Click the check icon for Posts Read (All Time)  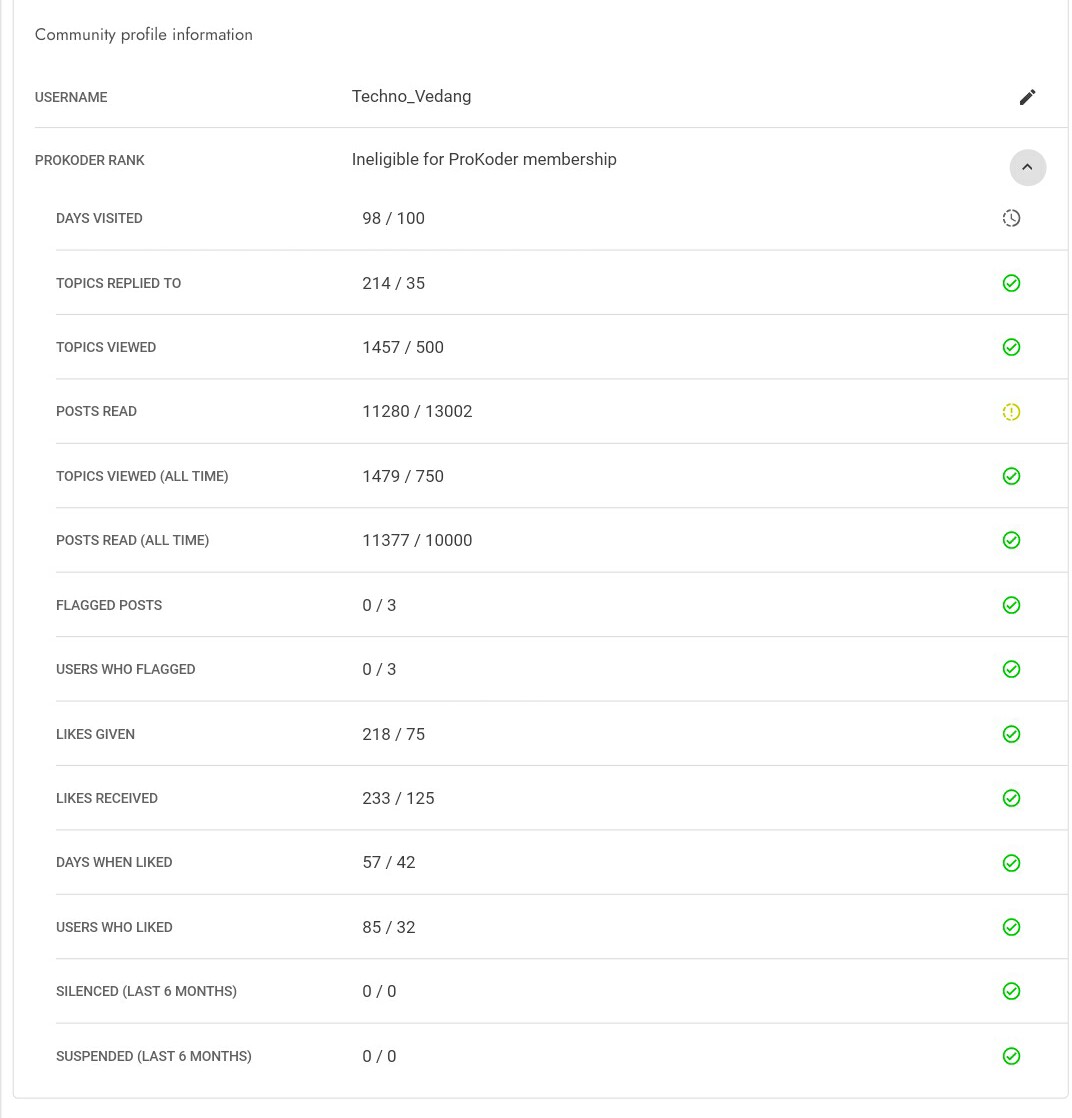click(x=1011, y=540)
